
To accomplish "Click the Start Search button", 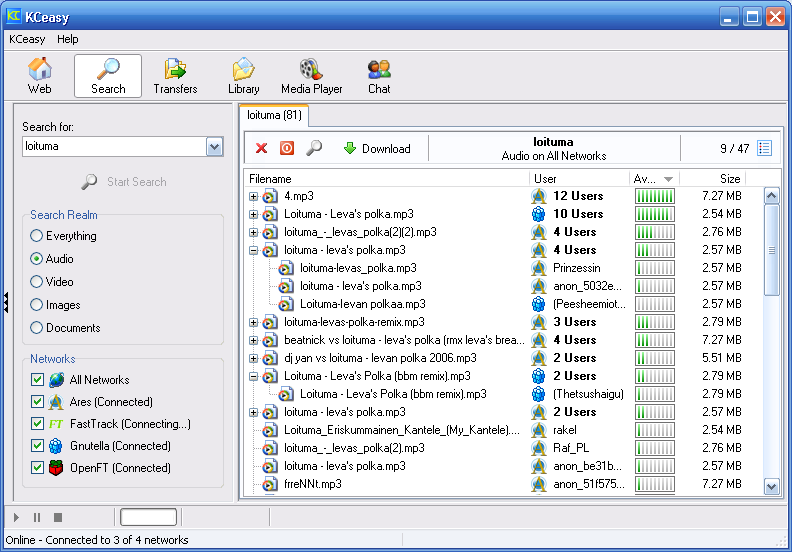I will [x=124, y=182].
